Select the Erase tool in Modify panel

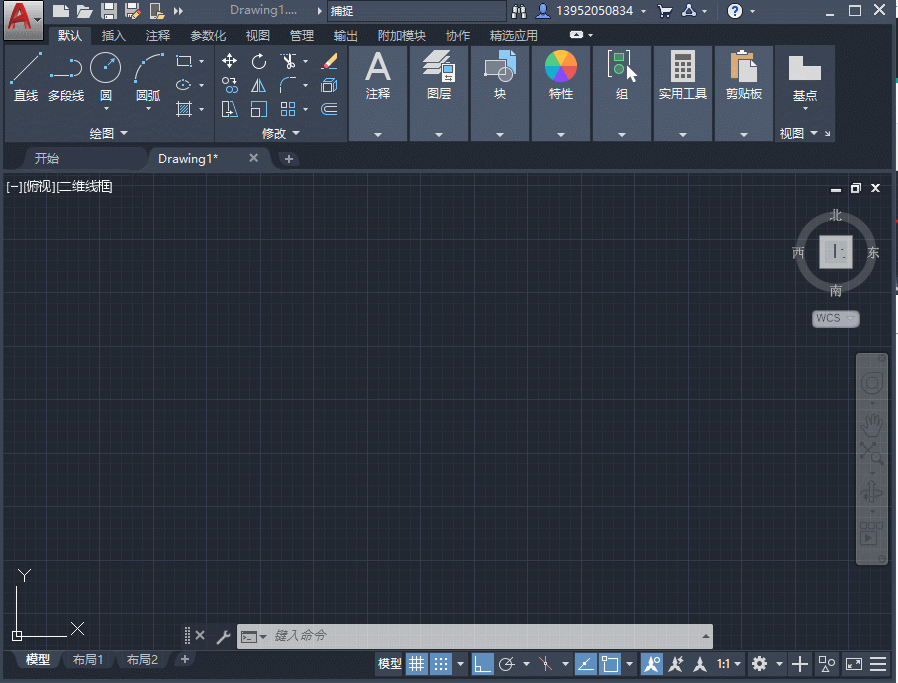pyautogui.click(x=329, y=60)
